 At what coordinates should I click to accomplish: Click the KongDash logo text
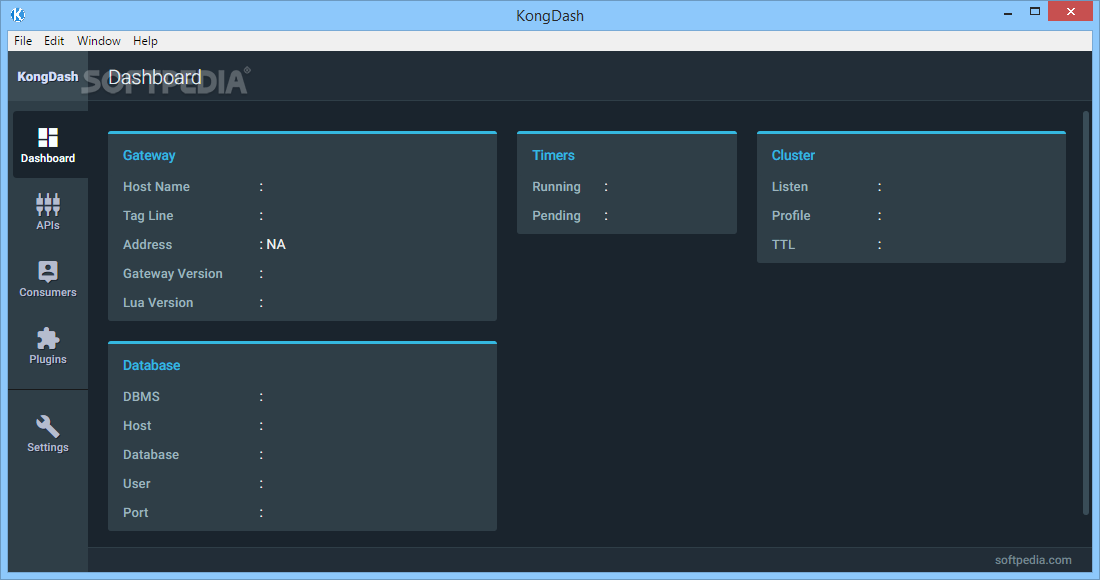tap(48, 76)
